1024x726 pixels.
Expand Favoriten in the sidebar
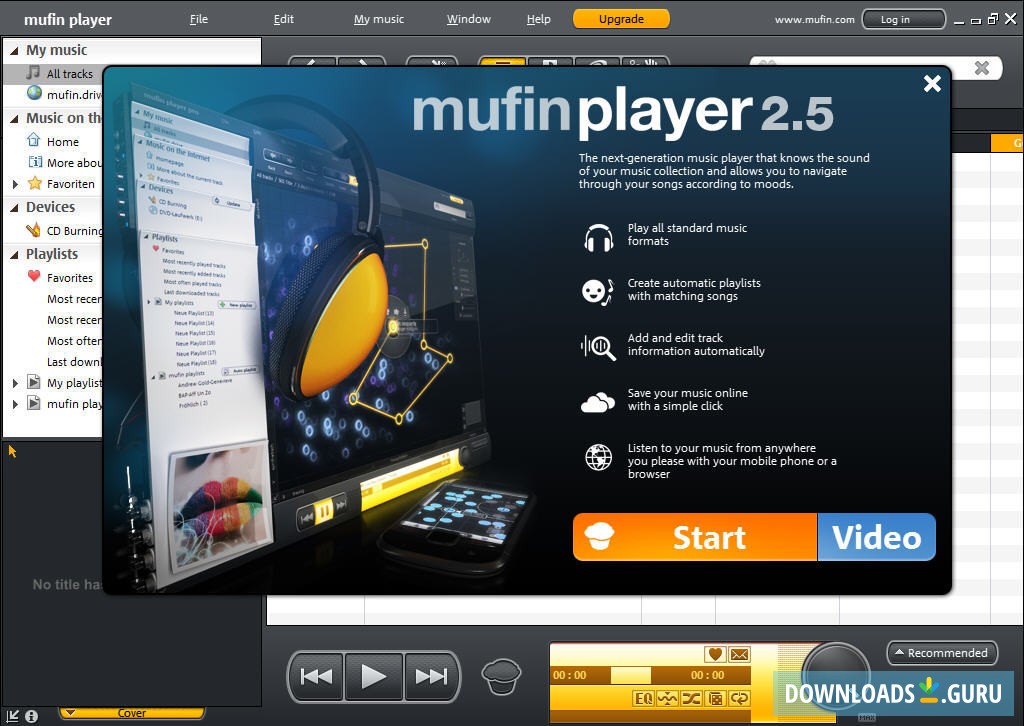14,183
